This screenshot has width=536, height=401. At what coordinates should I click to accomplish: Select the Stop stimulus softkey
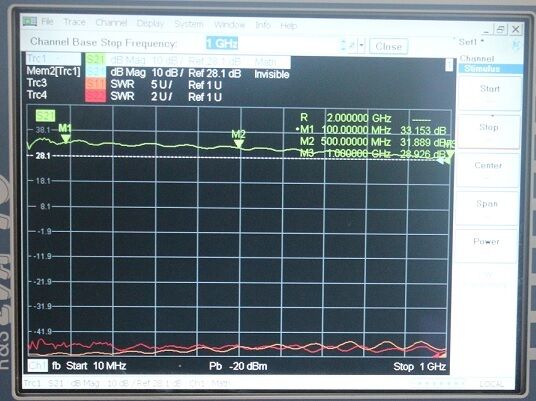tap(488, 131)
